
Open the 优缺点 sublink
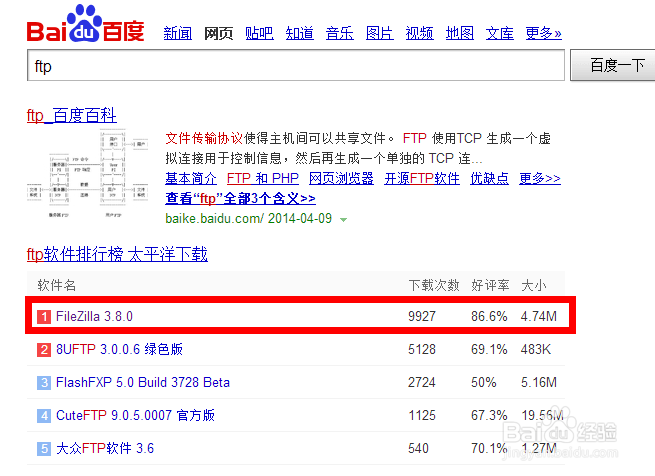tap(490, 178)
